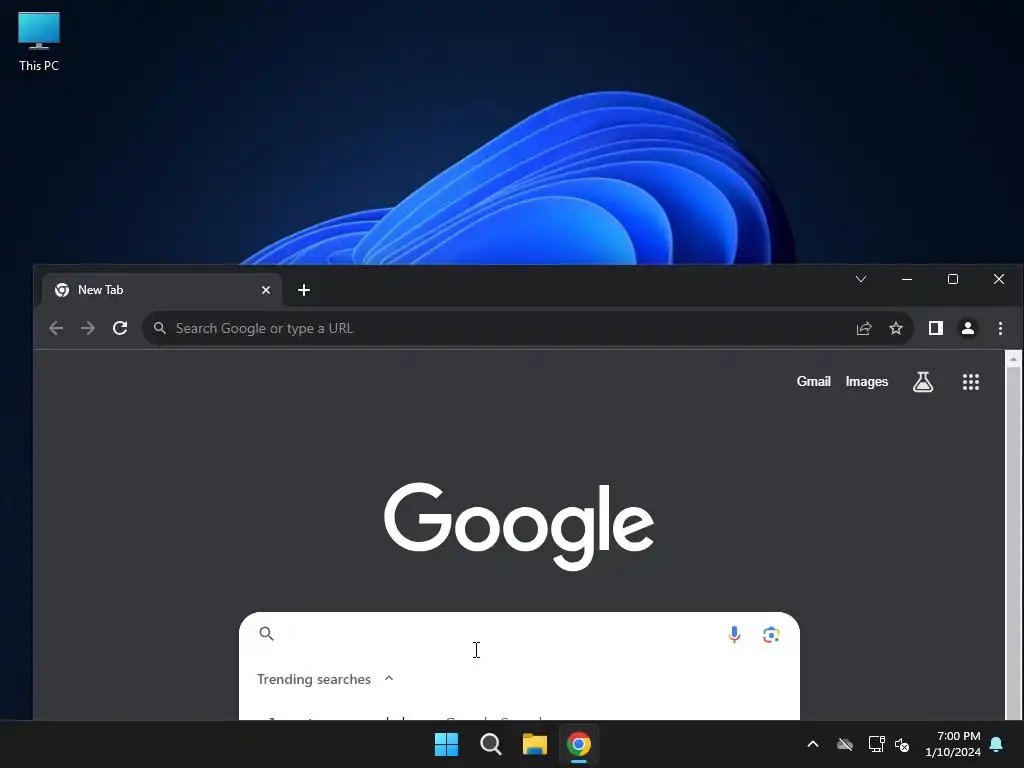Open Gmail link
Viewport: 1024px width, 768px height.
pos(813,381)
